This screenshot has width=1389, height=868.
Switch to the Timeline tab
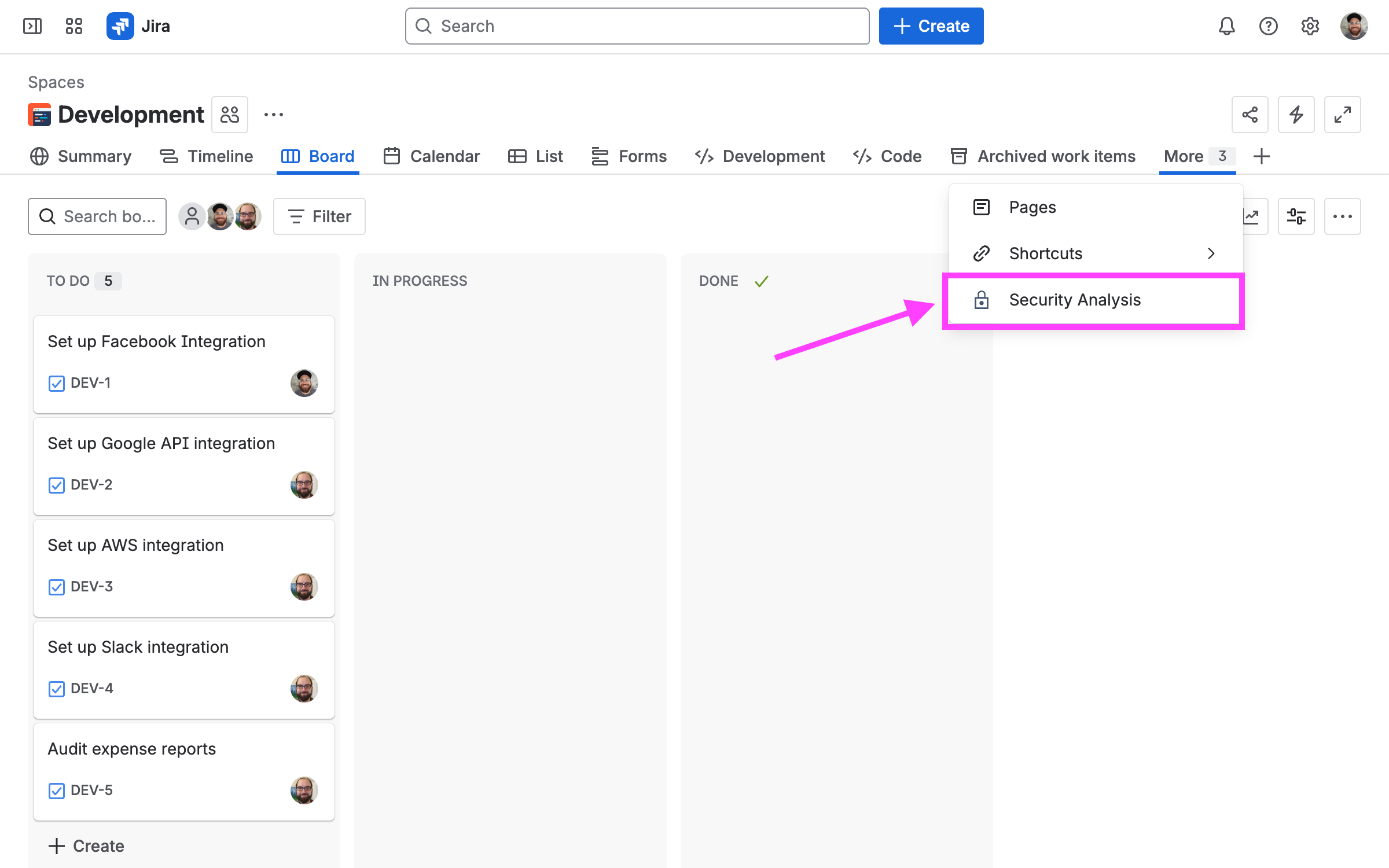point(207,156)
